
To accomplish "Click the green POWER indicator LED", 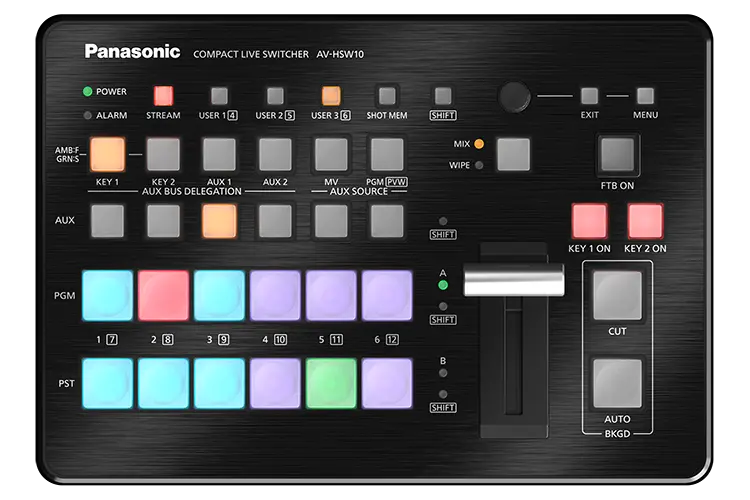I will pyautogui.click(x=88, y=91).
